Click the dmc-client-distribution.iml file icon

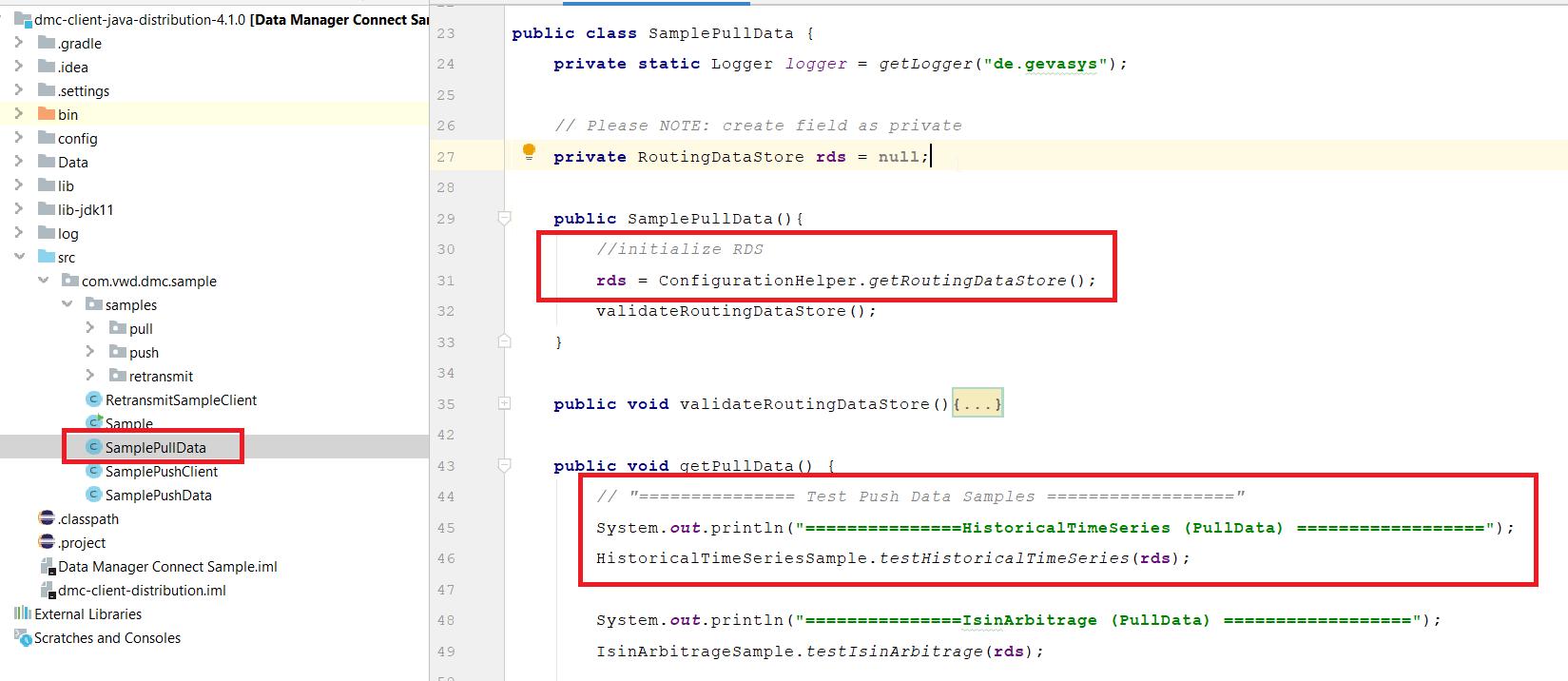[47, 590]
